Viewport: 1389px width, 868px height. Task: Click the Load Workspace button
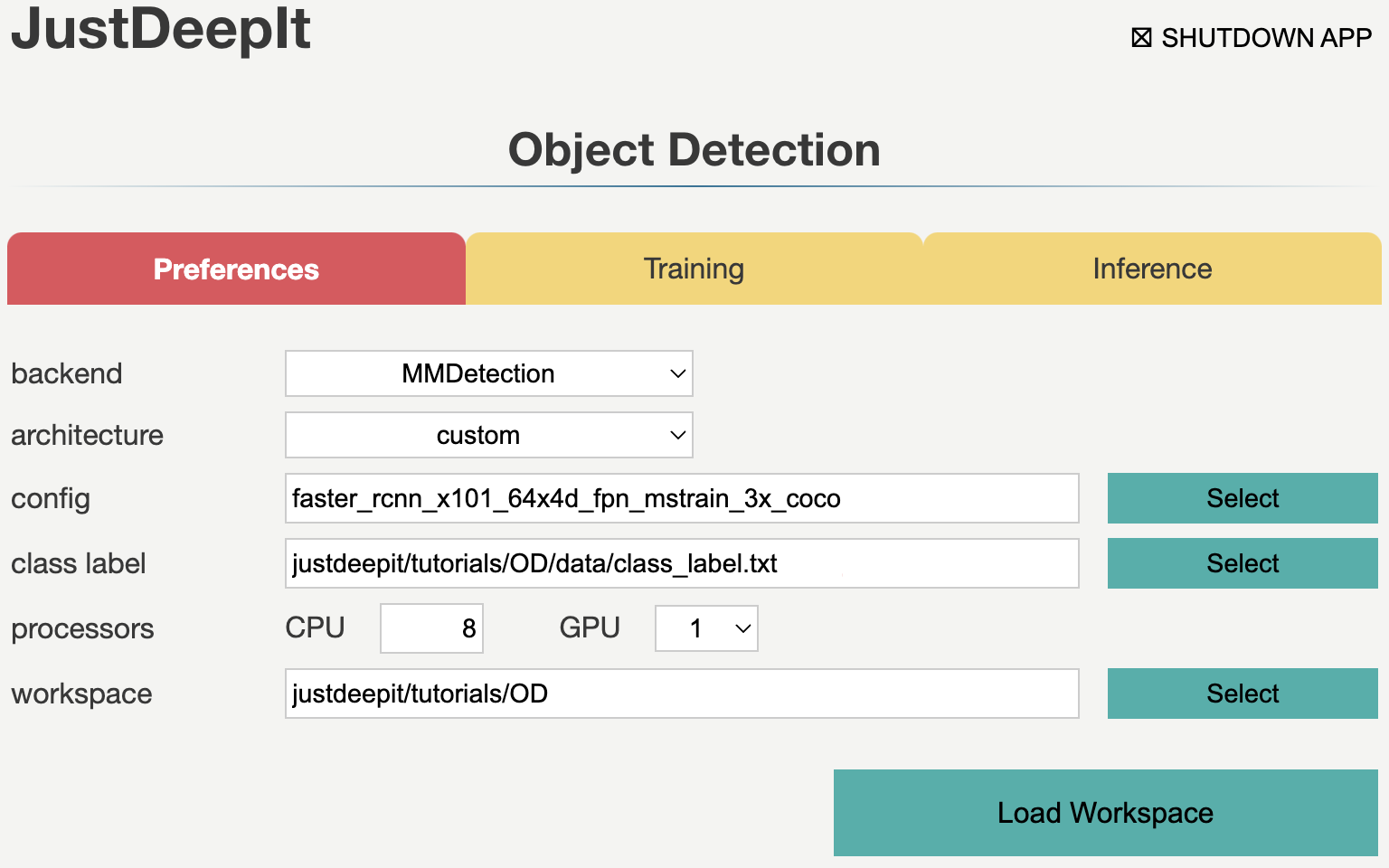point(1106,813)
